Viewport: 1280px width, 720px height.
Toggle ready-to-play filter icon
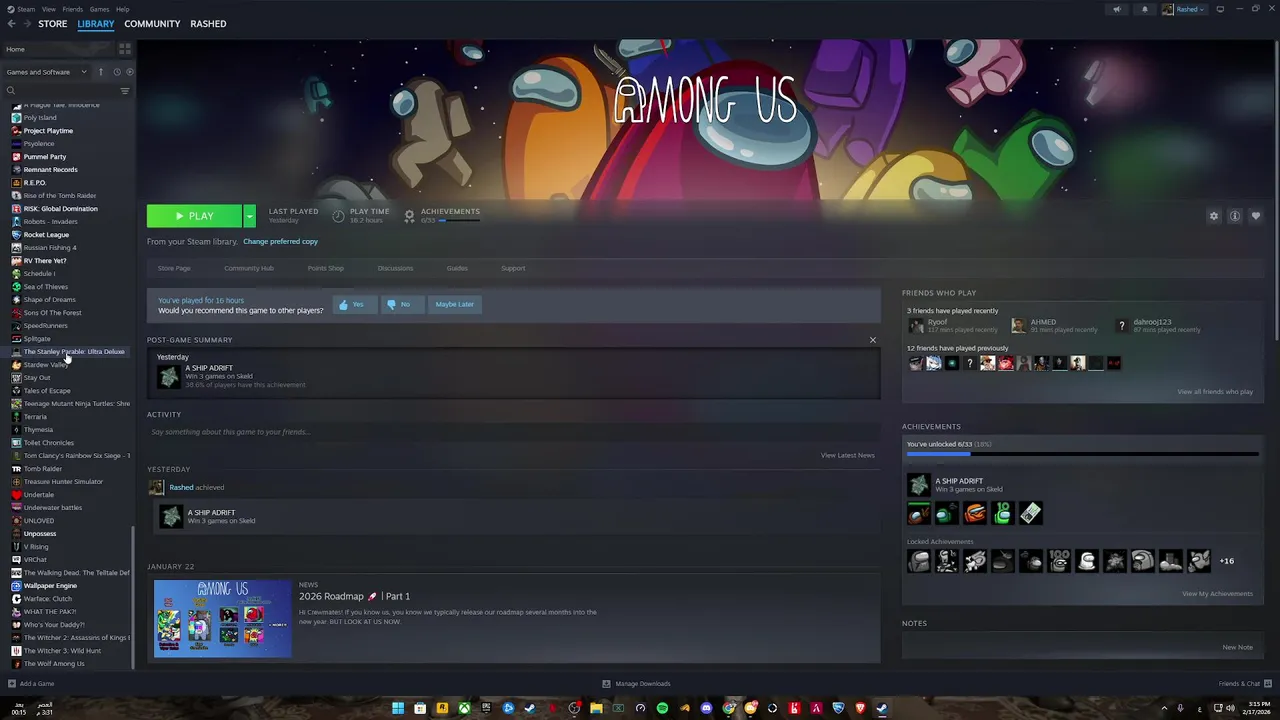[129, 72]
